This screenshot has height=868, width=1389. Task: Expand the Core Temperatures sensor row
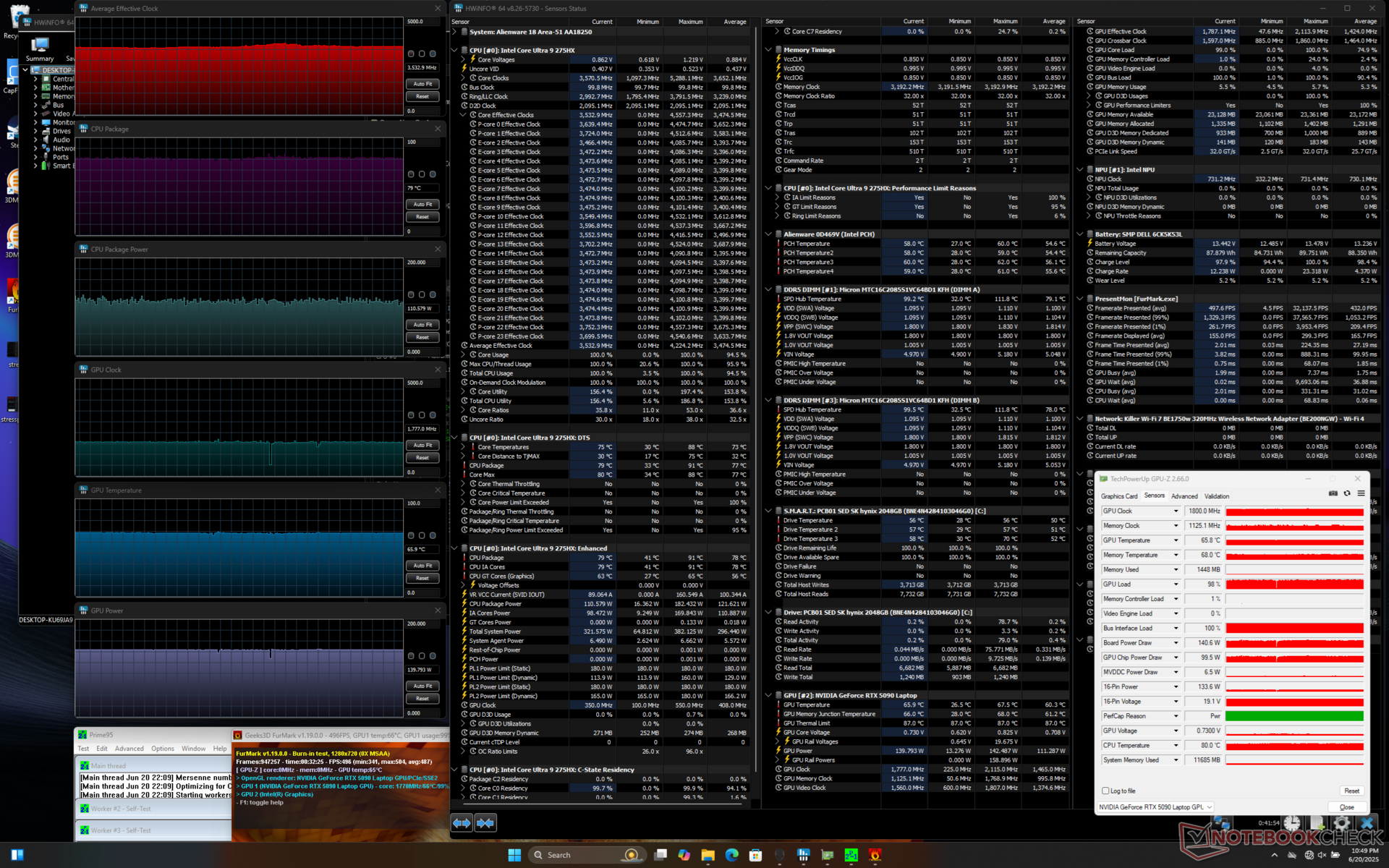(x=463, y=447)
